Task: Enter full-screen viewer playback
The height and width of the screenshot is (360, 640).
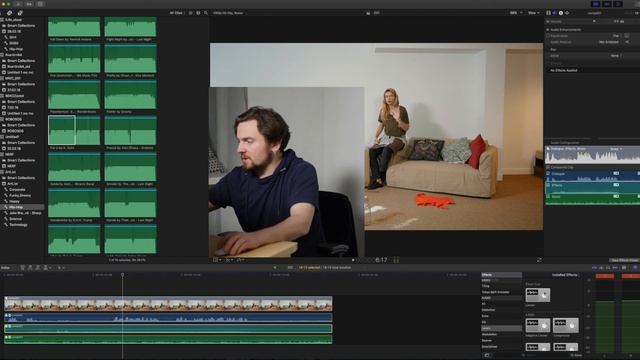Action: click(x=539, y=260)
